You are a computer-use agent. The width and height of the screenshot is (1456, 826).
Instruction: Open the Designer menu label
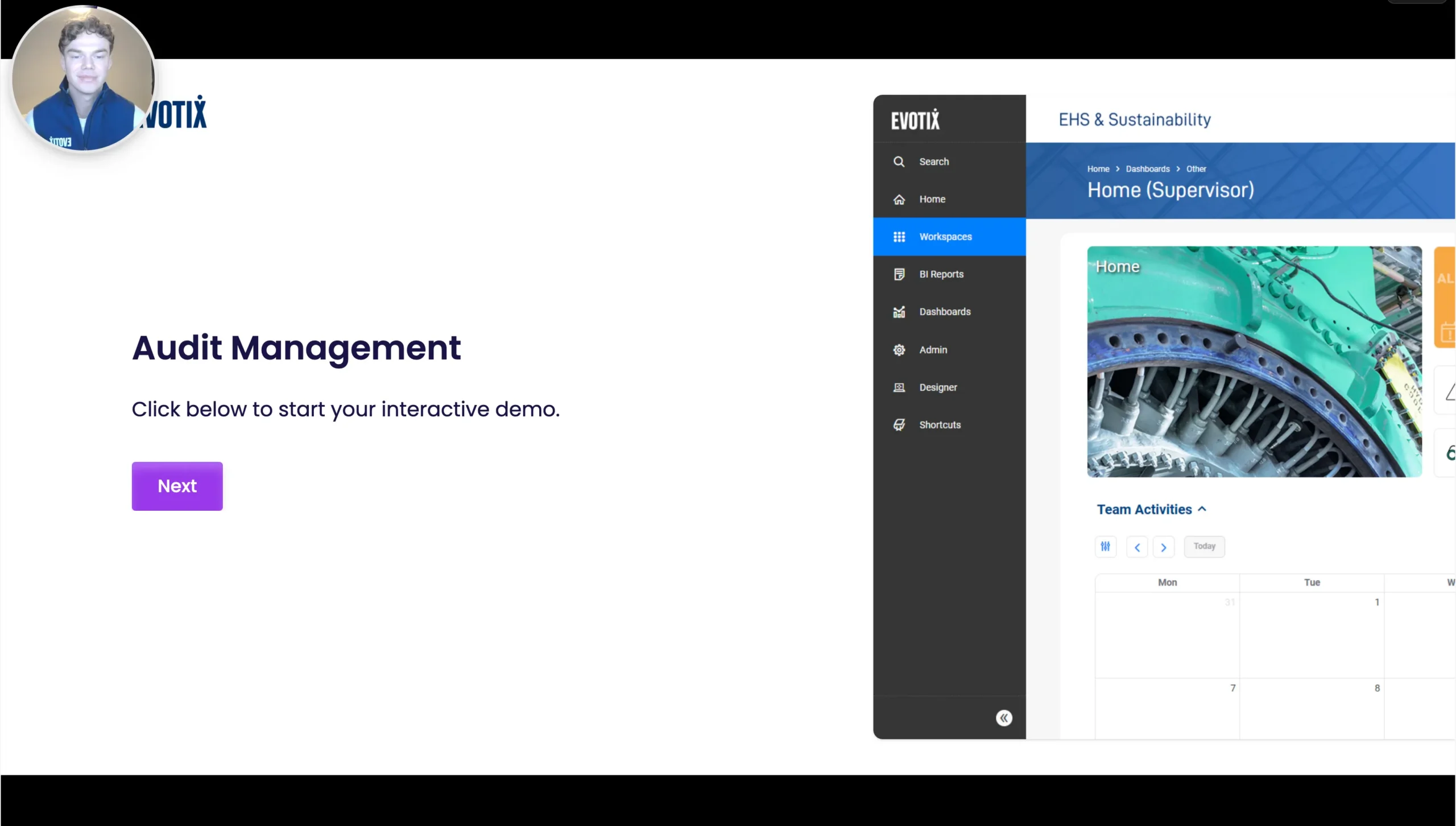938,387
